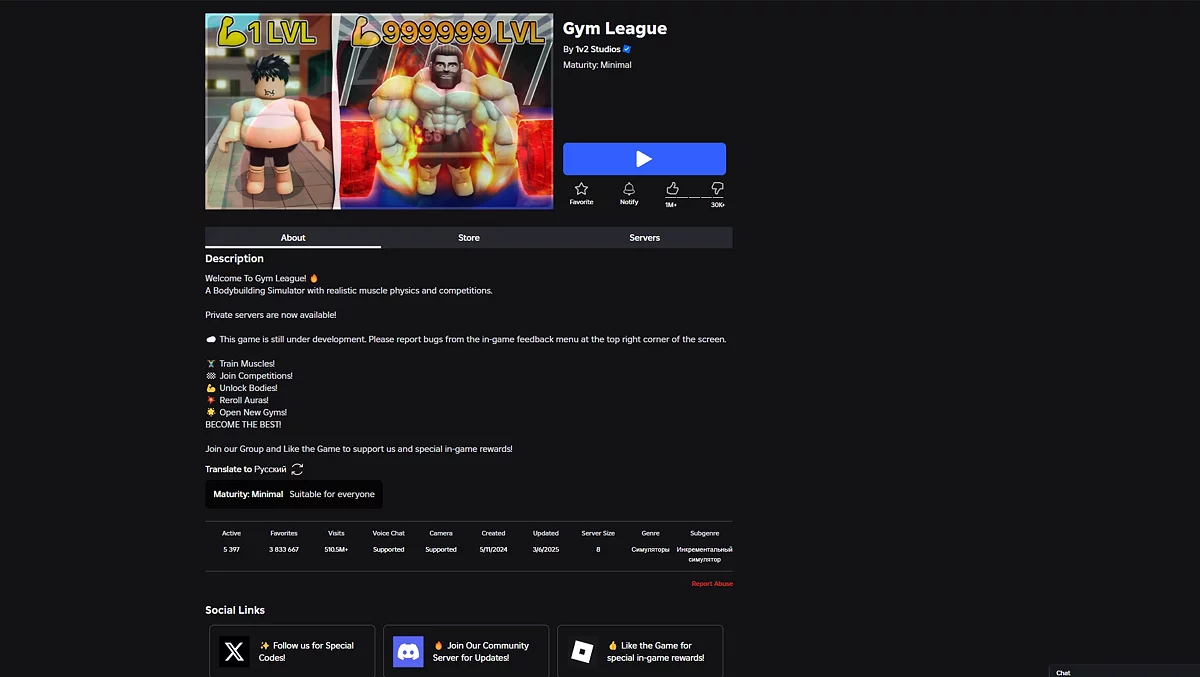Image resolution: width=1200 pixels, height=677 pixels.
Task: Click Translate to Русский
Action: point(246,469)
